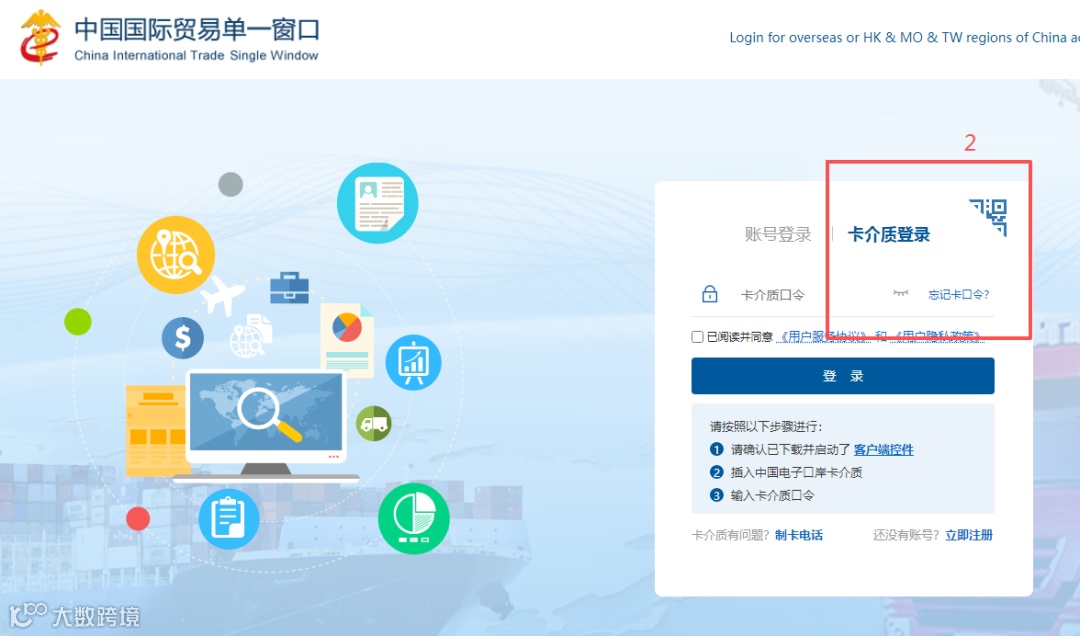Toggle password visibility eye icon
Viewport: 1080px width, 636px height.
pyautogui.click(x=900, y=294)
